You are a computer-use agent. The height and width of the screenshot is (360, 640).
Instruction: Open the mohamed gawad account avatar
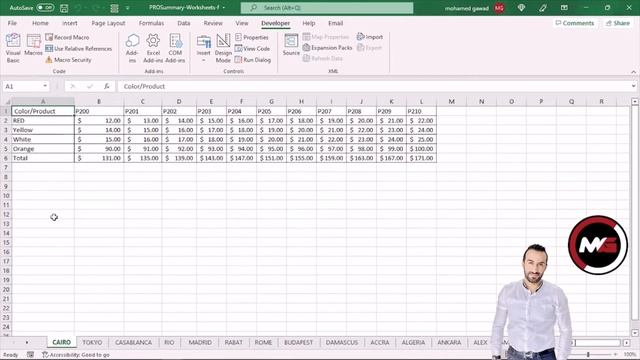(x=499, y=8)
